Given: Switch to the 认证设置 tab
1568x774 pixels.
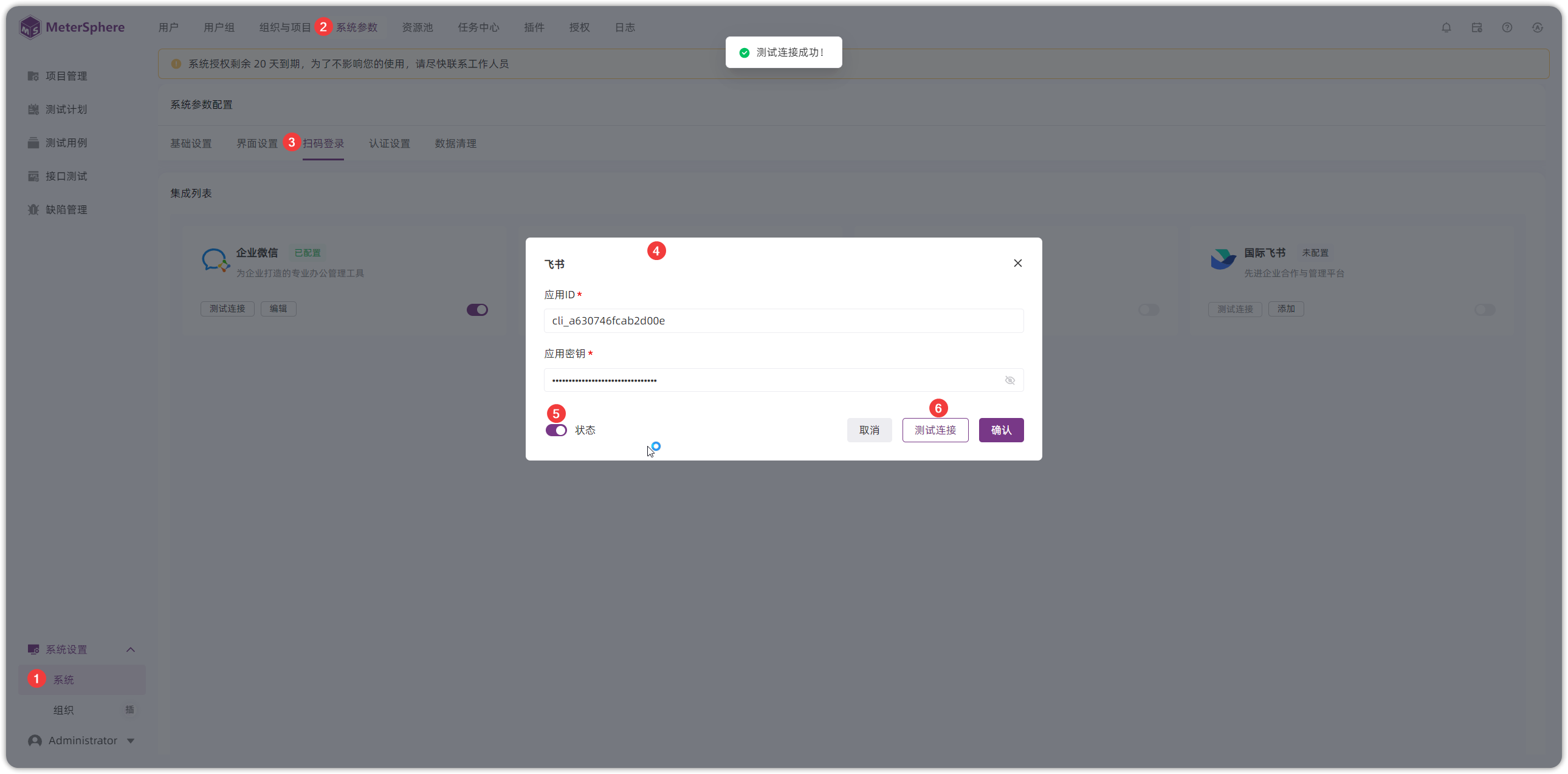Looking at the screenshot, I should click(x=390, y=143).
